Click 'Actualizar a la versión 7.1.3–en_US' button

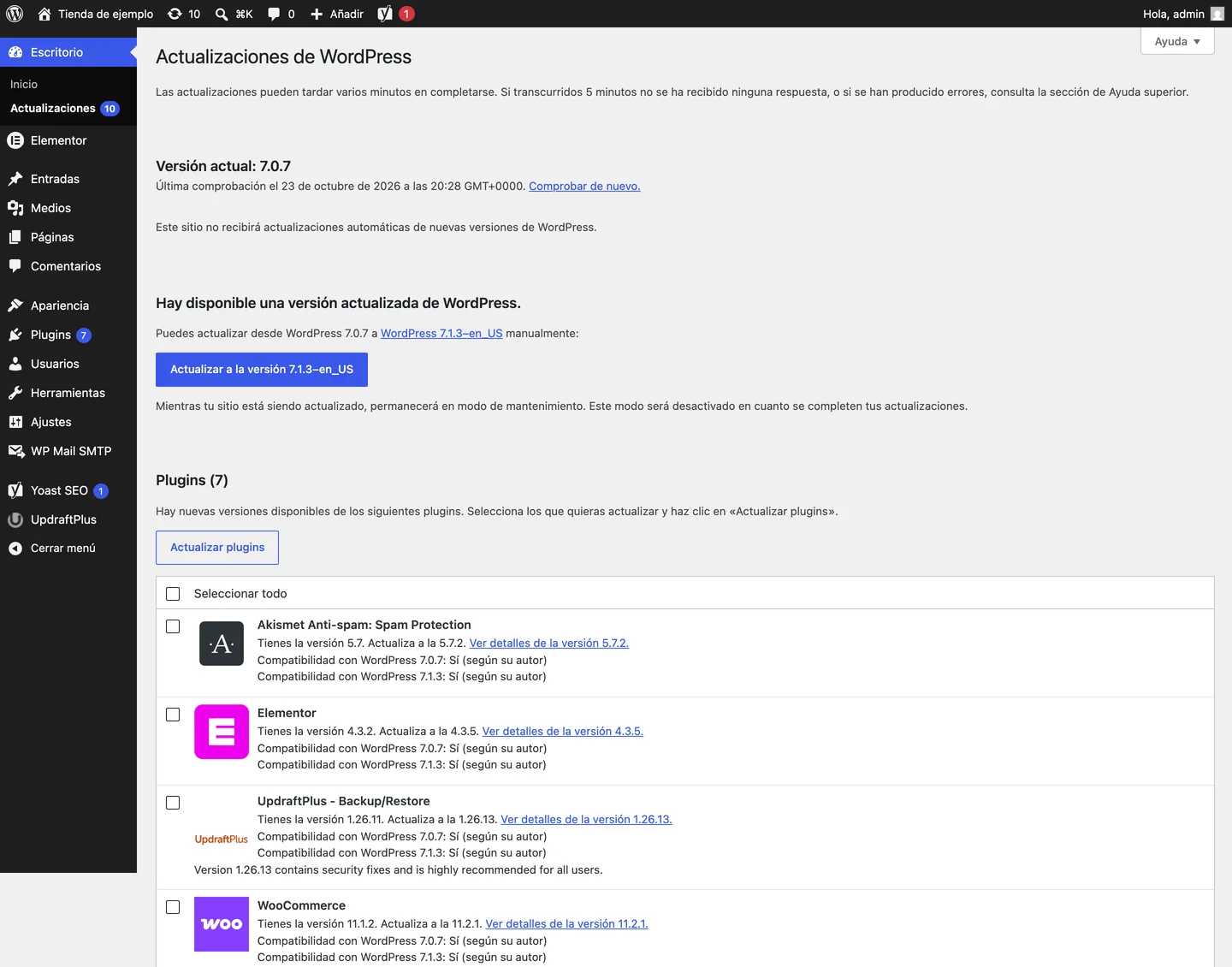point(262,370)
